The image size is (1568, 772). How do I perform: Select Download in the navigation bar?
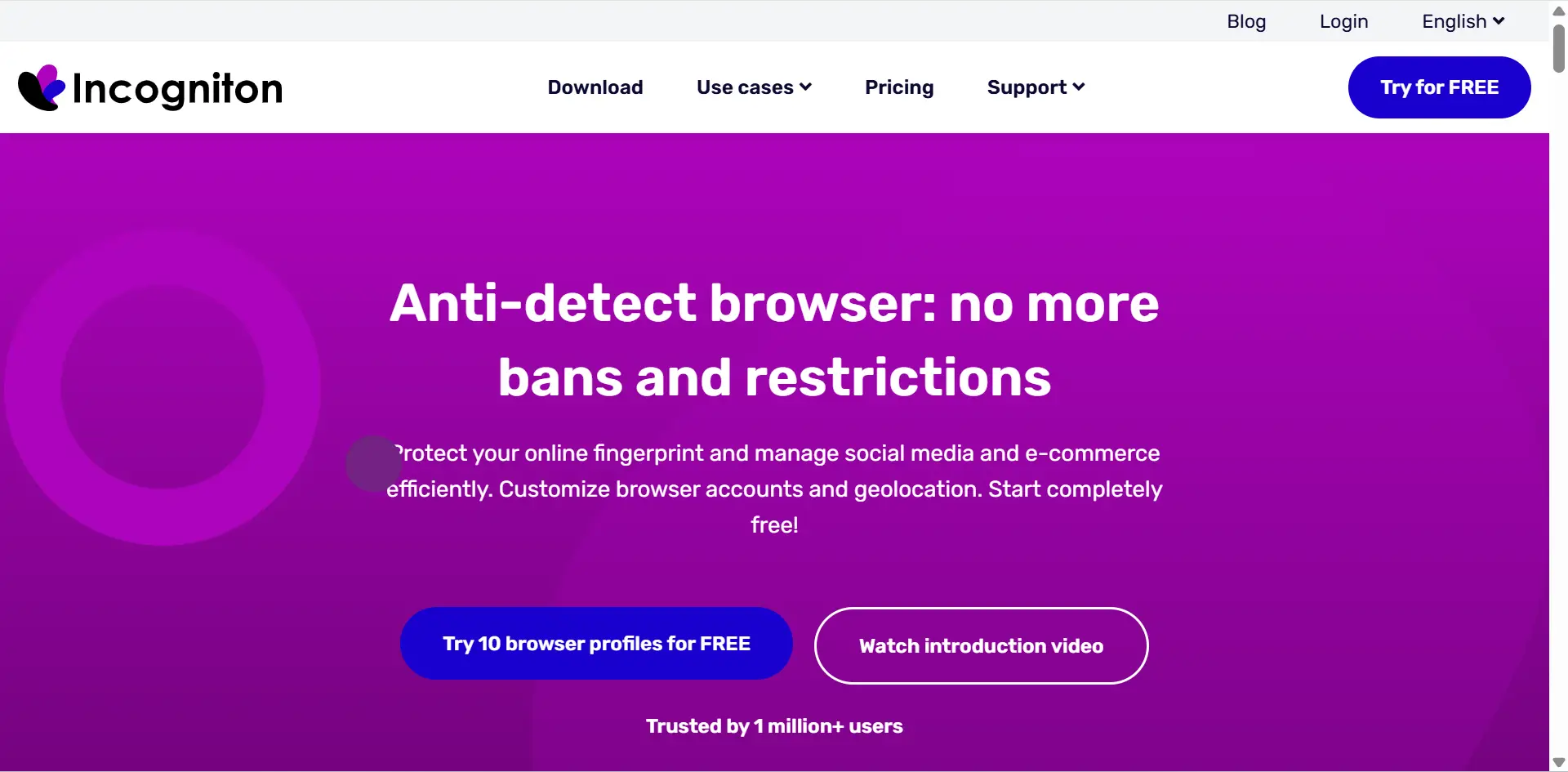pyautogui.click(x=595, y=87)
